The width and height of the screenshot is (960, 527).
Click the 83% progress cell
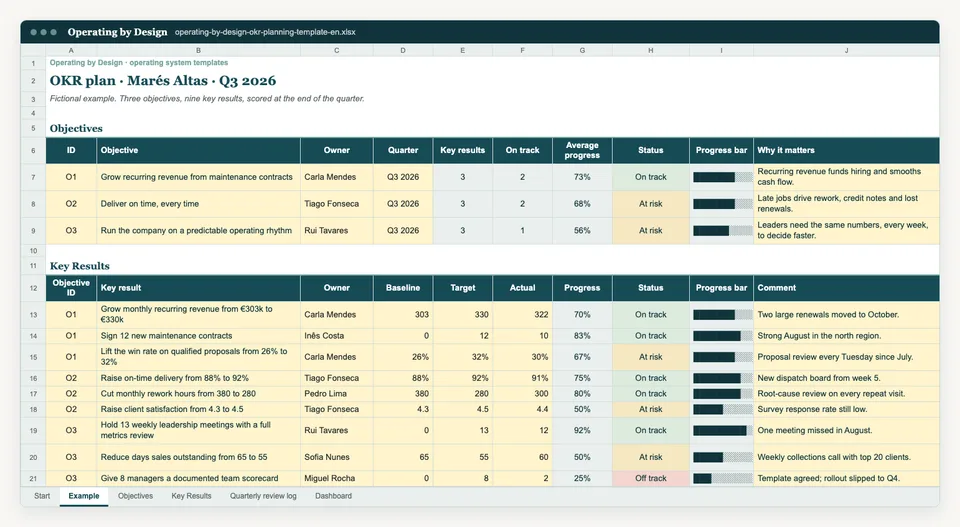(x=582, y=335)
